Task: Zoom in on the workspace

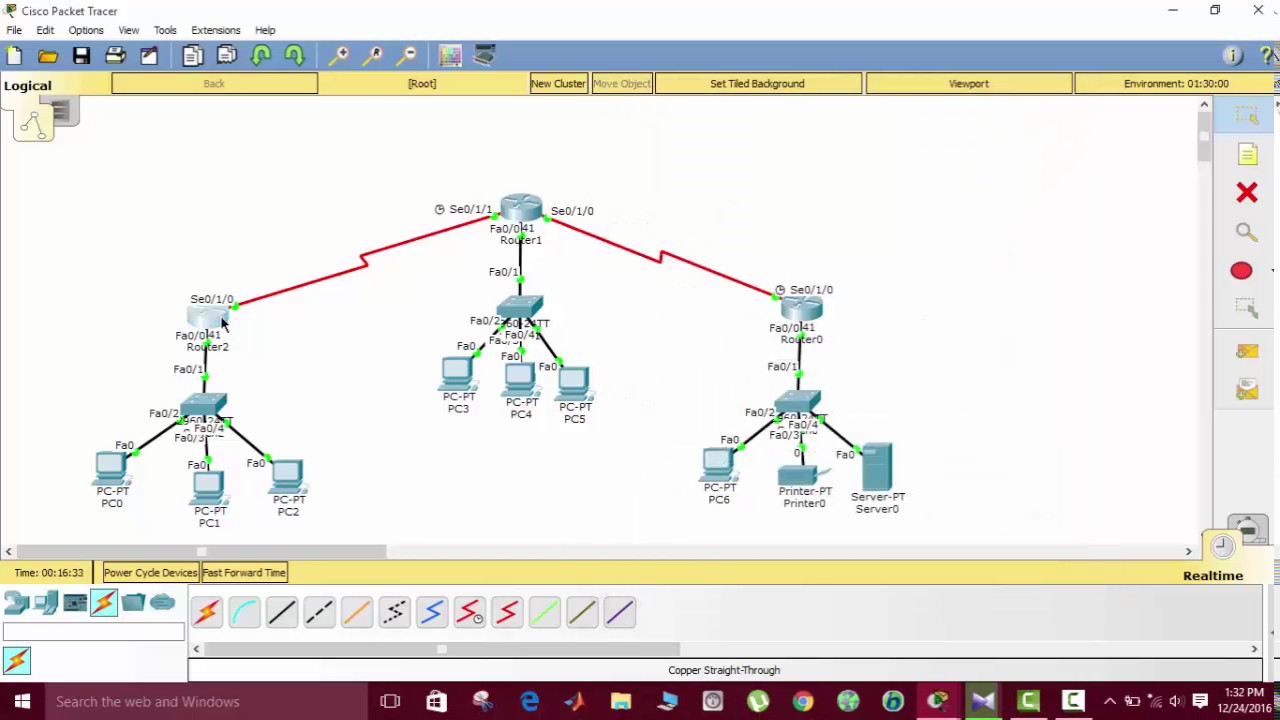Action: (341, 56)
